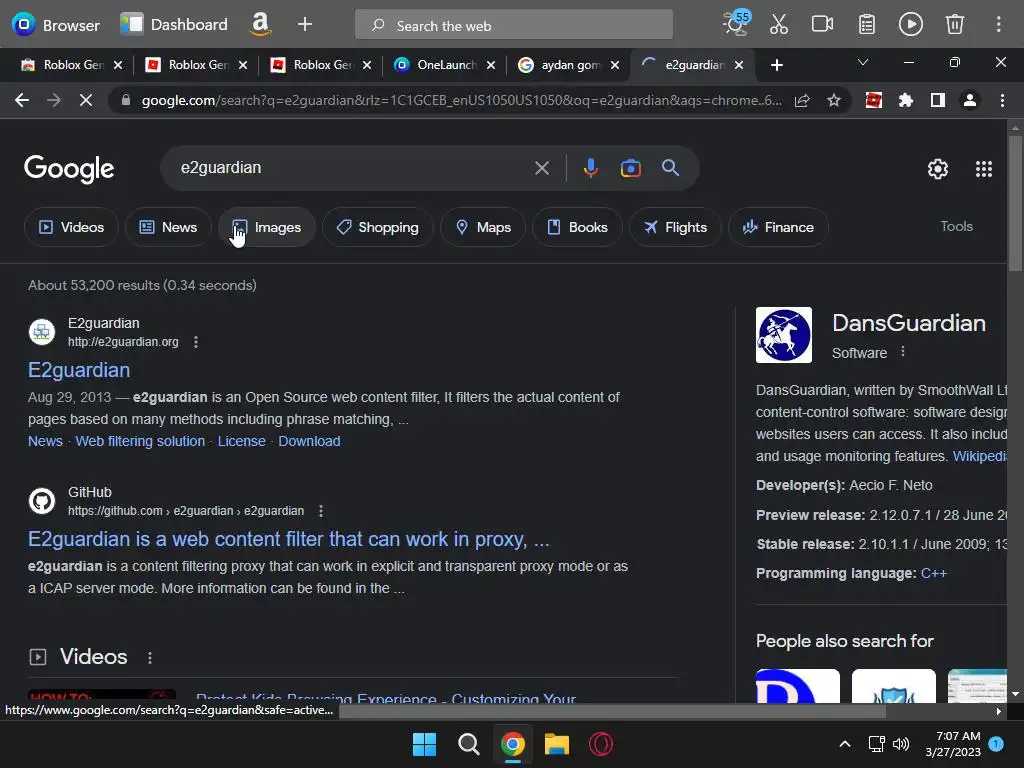Stop loading the page
1024x768 pixels.
86,101
